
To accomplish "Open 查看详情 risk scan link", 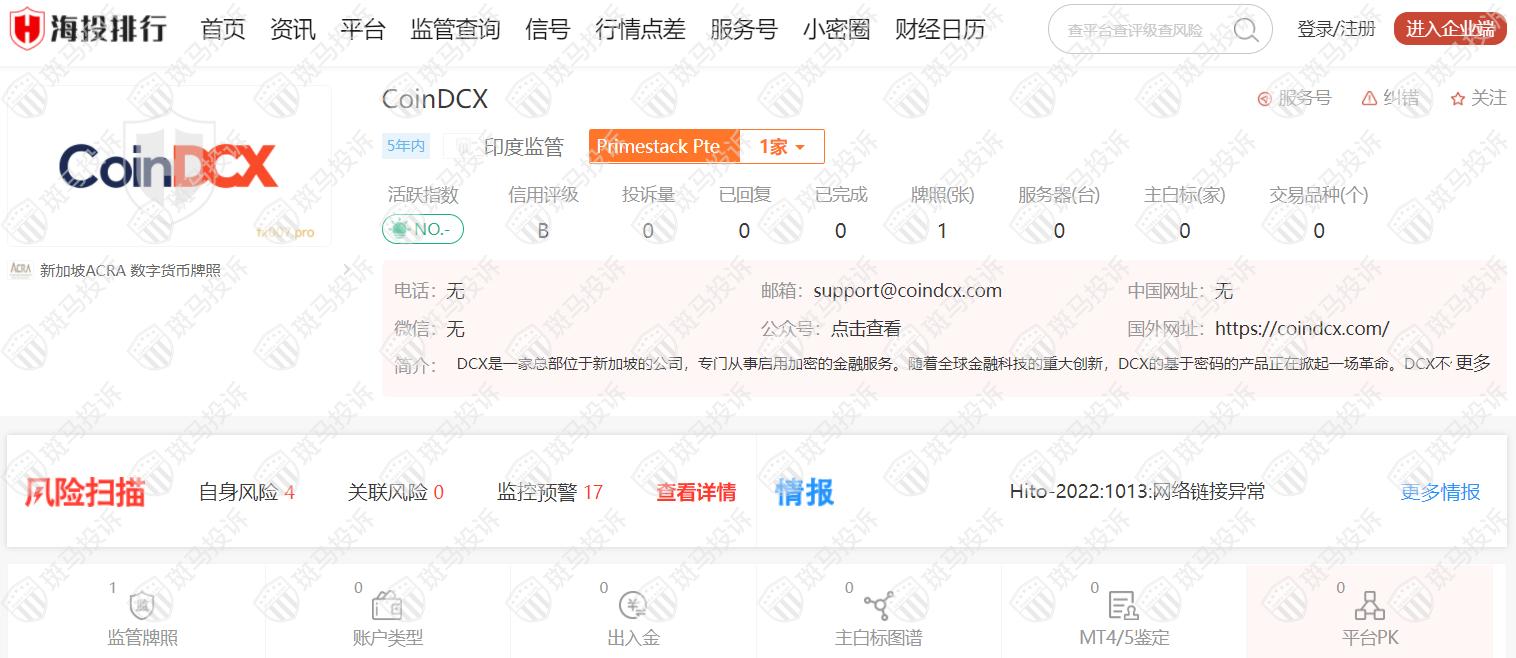I will pyautogui.click(x=696, y=492).
